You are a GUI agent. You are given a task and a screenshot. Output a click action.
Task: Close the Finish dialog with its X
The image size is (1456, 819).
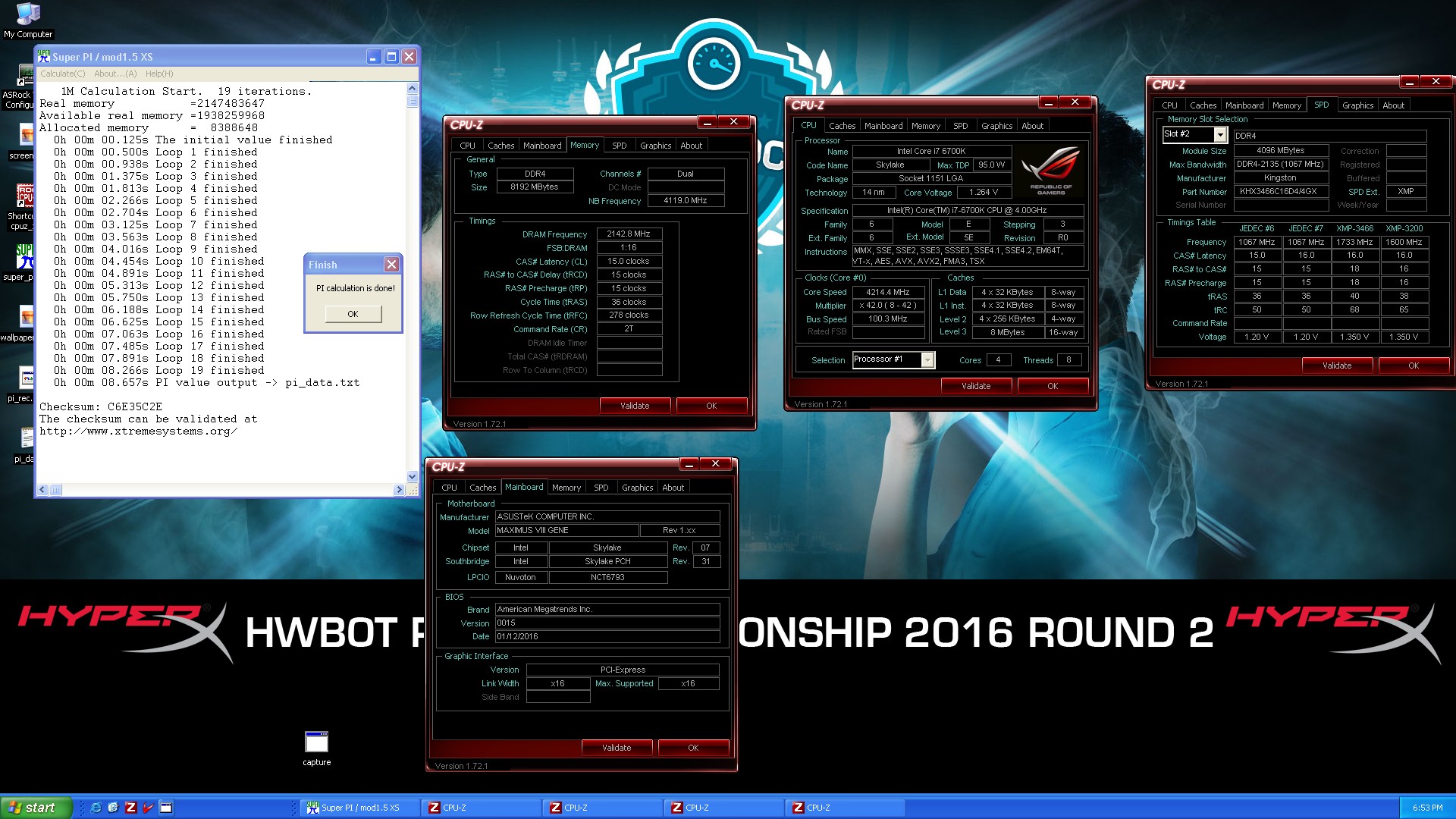(391, 264)
